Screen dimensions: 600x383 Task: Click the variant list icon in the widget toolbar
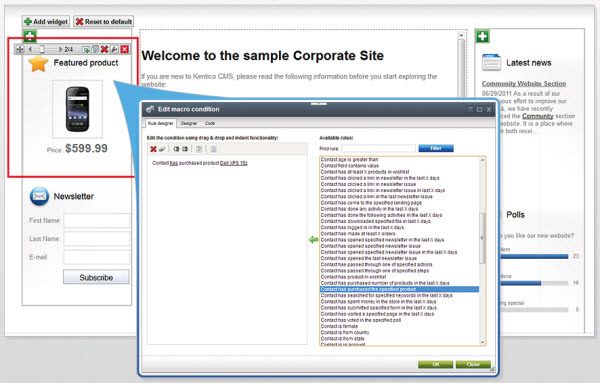point(95,49)
